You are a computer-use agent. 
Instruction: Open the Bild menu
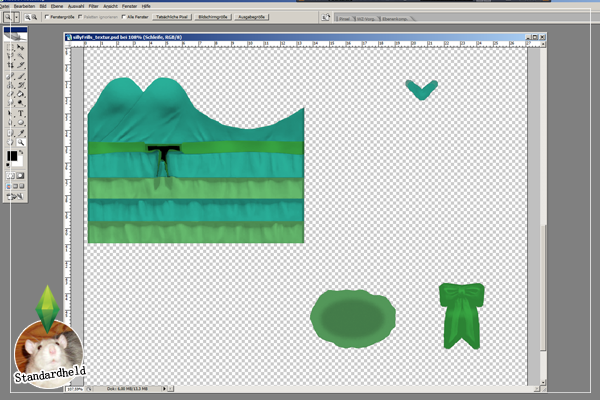[x=43, y=6]
